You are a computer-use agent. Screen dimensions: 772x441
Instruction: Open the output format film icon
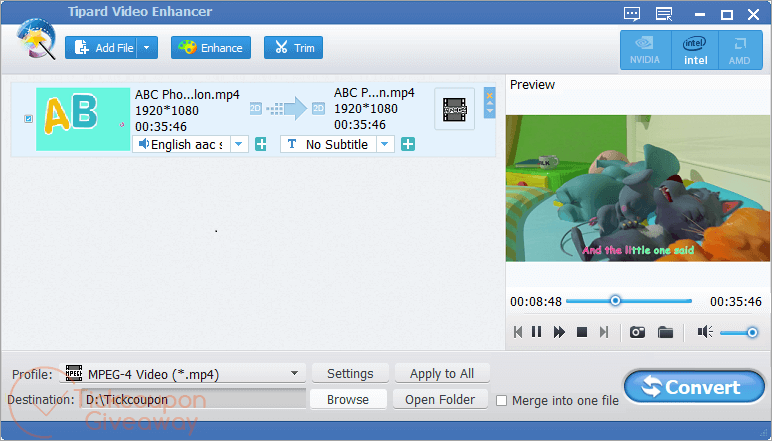tap(454, 109)
